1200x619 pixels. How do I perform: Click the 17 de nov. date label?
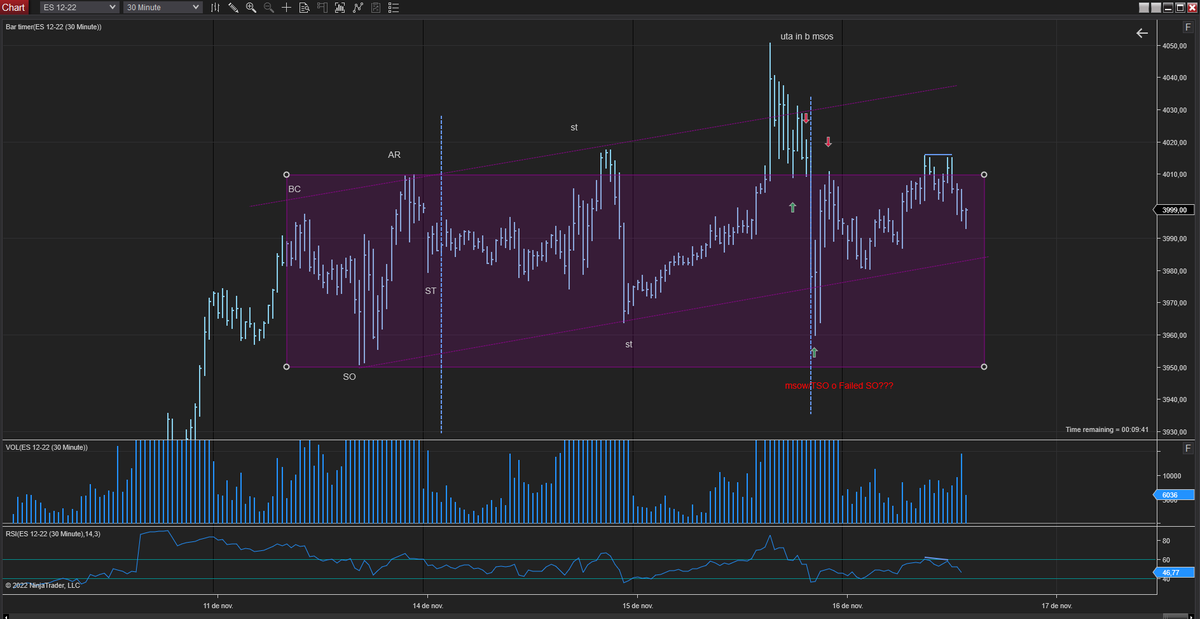tap(1056, 606)
